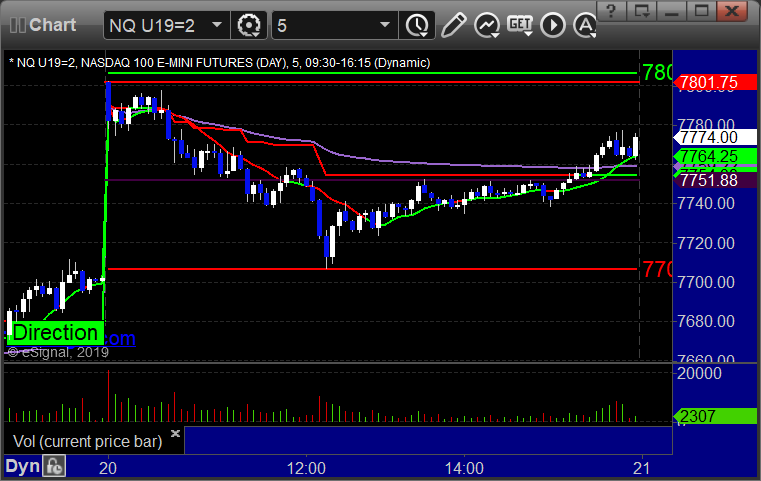Expand the interval '5' dropdown arrow
Image resolution: width=761 pixels, height=481 pixels.
[x=385, y=25]
